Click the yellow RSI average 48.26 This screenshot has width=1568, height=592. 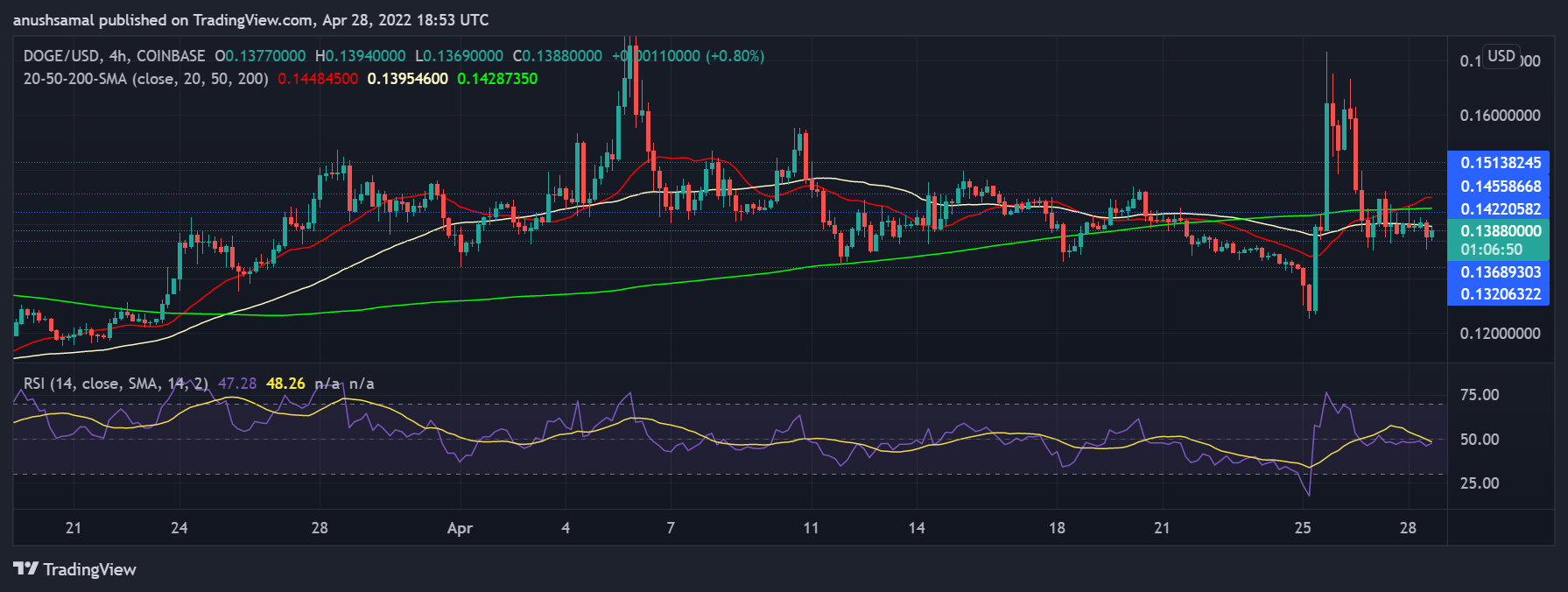(285, 384)
